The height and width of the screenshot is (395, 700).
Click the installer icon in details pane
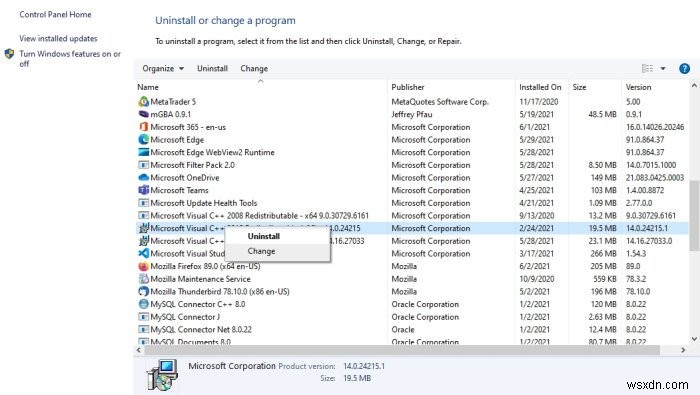[x=162, y=375]
